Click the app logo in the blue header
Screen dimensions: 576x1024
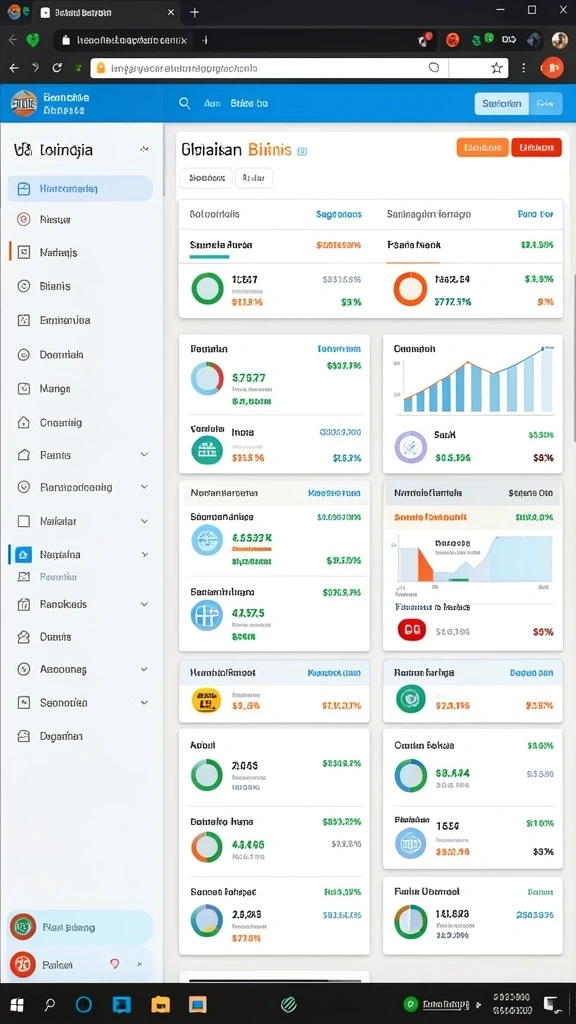coord(24,103)
